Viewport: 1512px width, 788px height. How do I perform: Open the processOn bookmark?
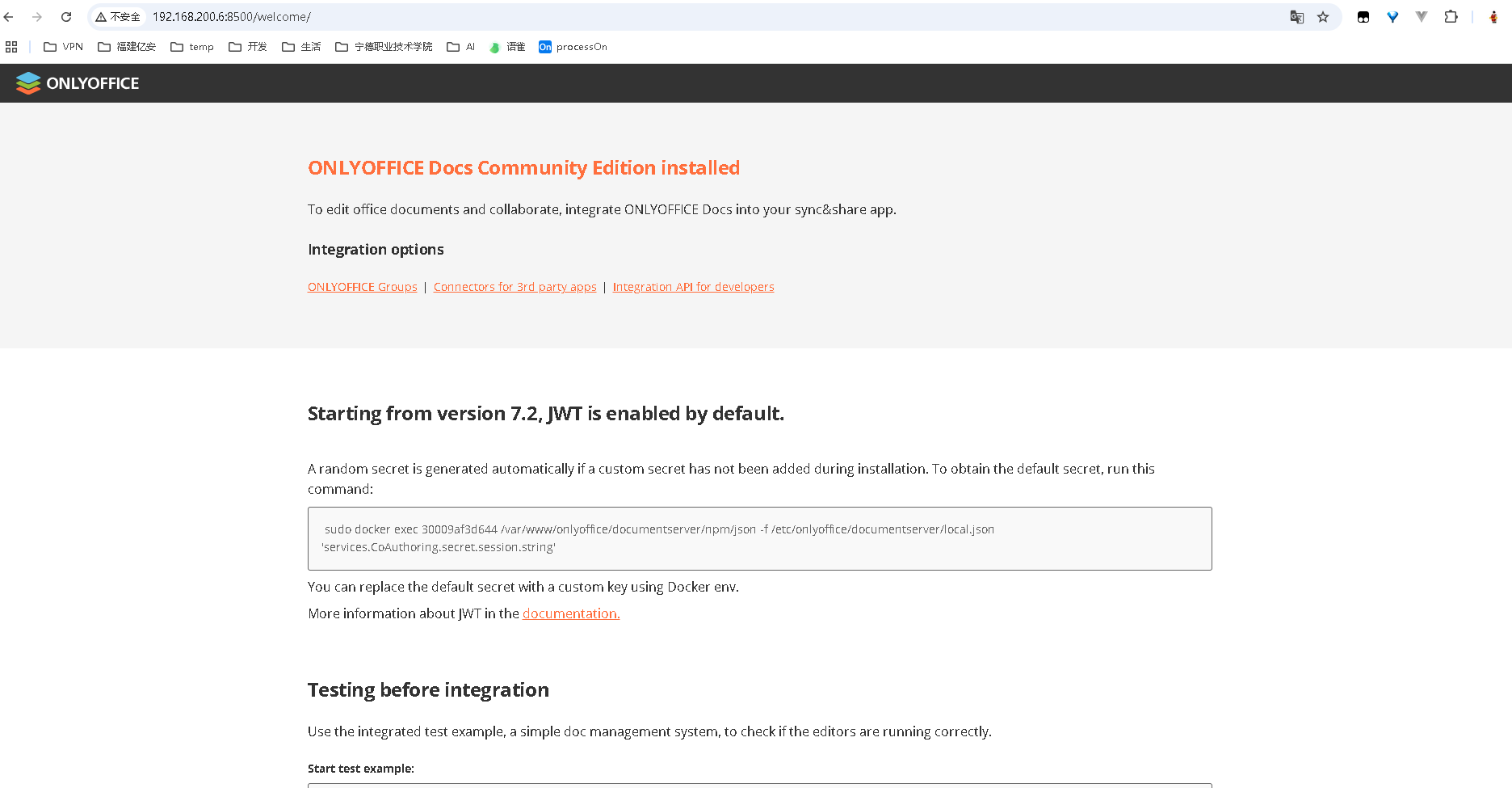pyautogui.click(x=573, y=46)
